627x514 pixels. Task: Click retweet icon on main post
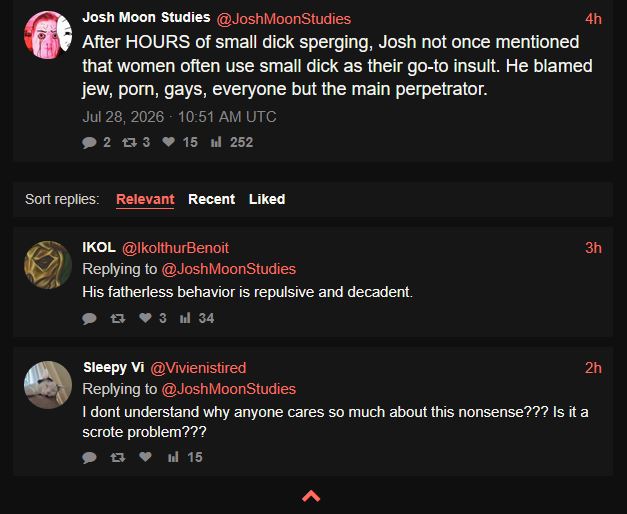point(130,142)
